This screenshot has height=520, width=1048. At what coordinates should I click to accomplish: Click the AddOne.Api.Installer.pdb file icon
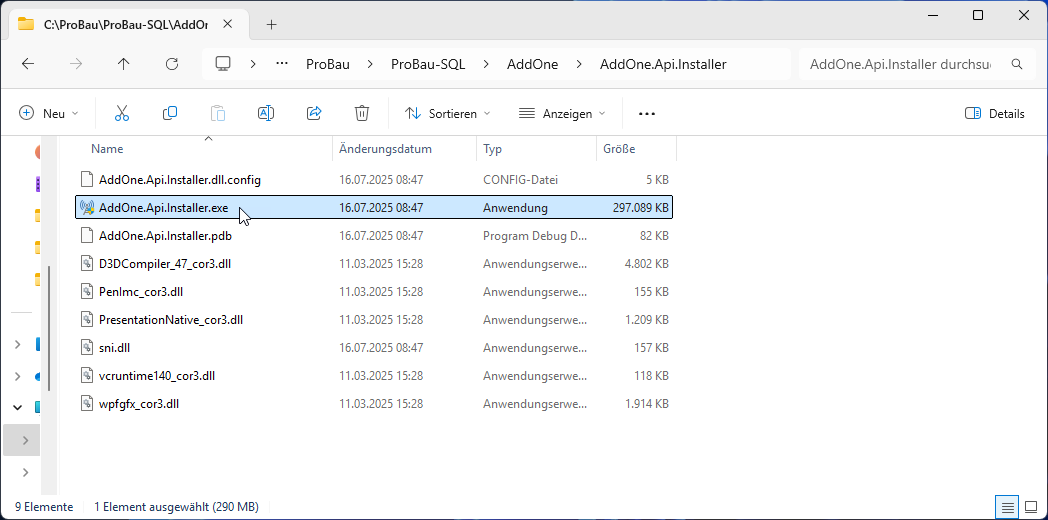[x=86, y=236]
